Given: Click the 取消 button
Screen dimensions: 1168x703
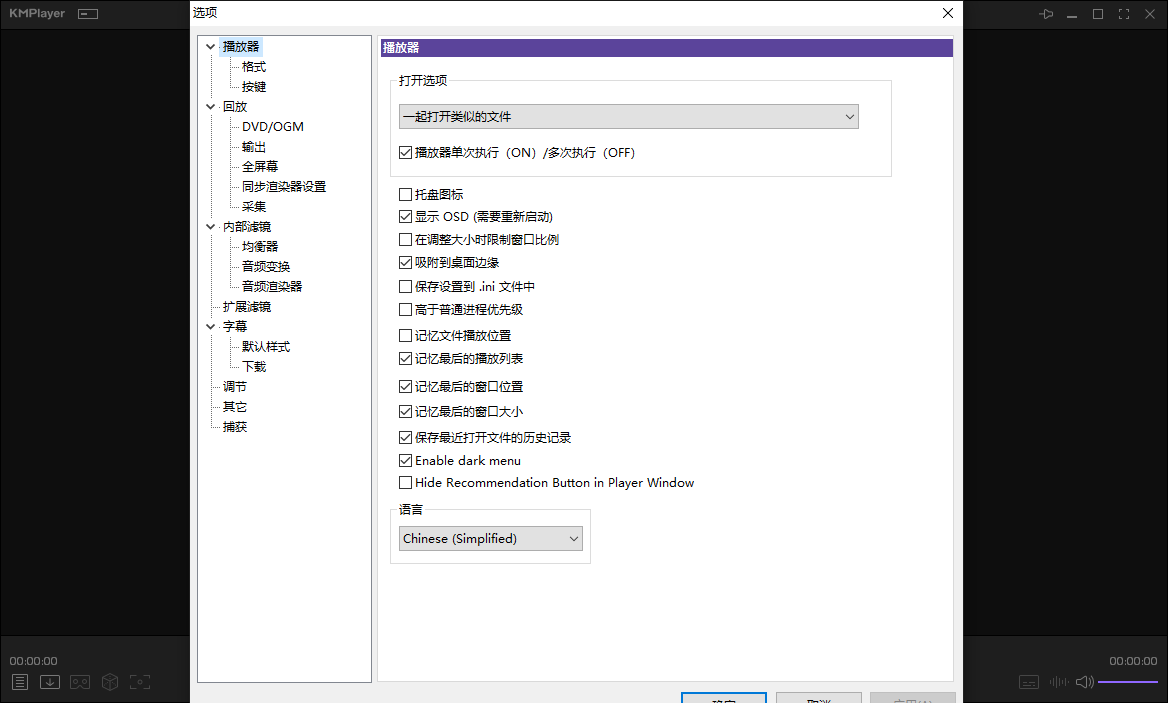Looking at the screenshot, I should tap(819, 700).
